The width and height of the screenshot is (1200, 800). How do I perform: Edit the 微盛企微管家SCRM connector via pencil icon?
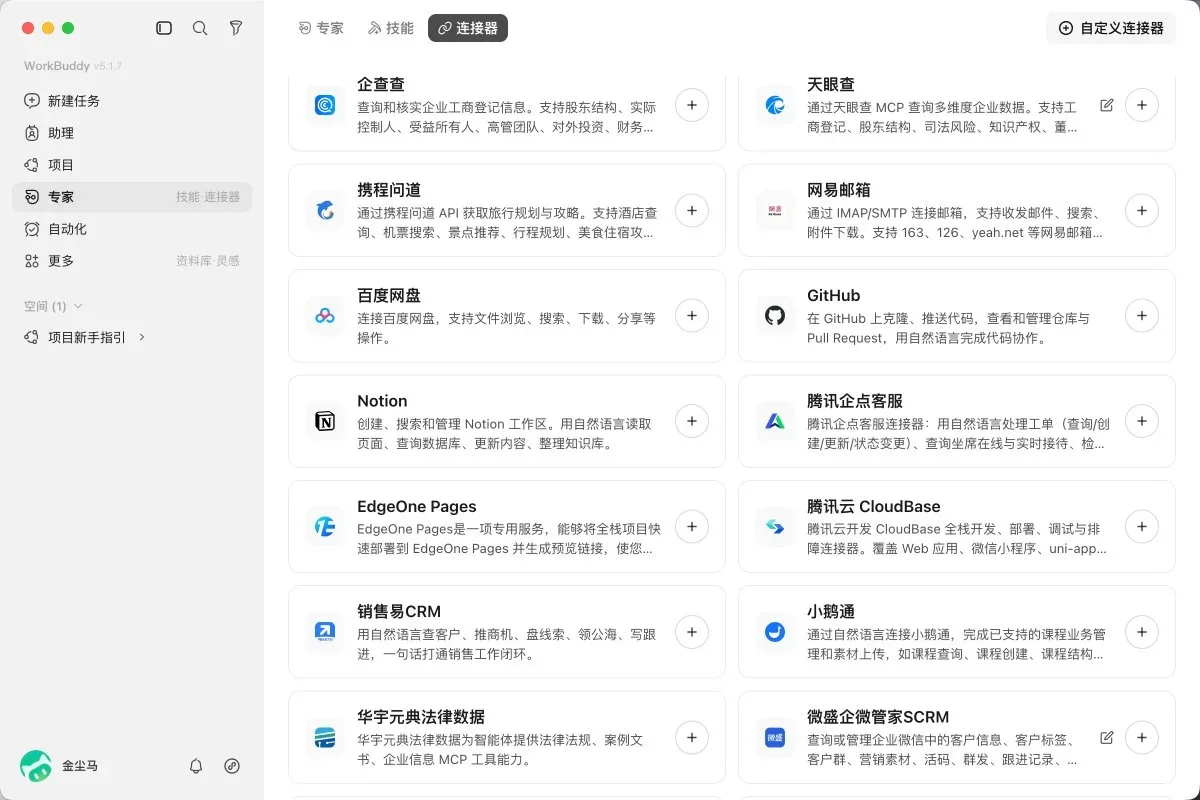(x=1106, y=738)
